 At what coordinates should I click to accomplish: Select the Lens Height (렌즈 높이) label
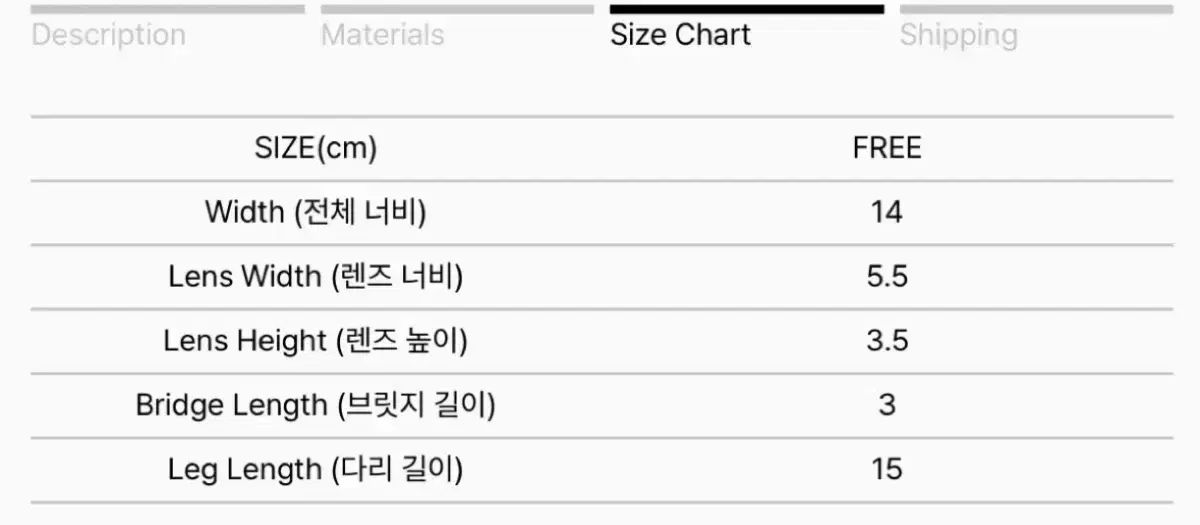point(316,341)
